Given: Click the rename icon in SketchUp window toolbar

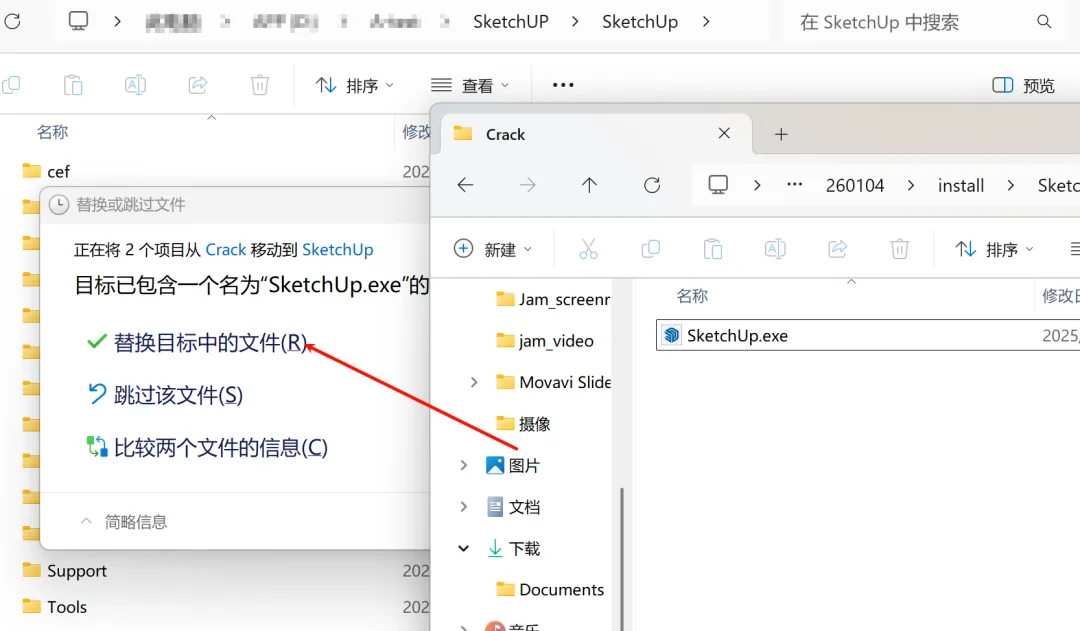Looking at the screenshot, I should coord(135,85).
